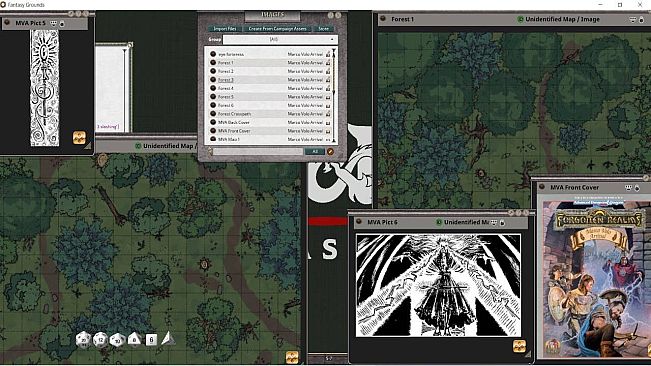Open the Forest 6 entry in image list

[x=226, y=105]
